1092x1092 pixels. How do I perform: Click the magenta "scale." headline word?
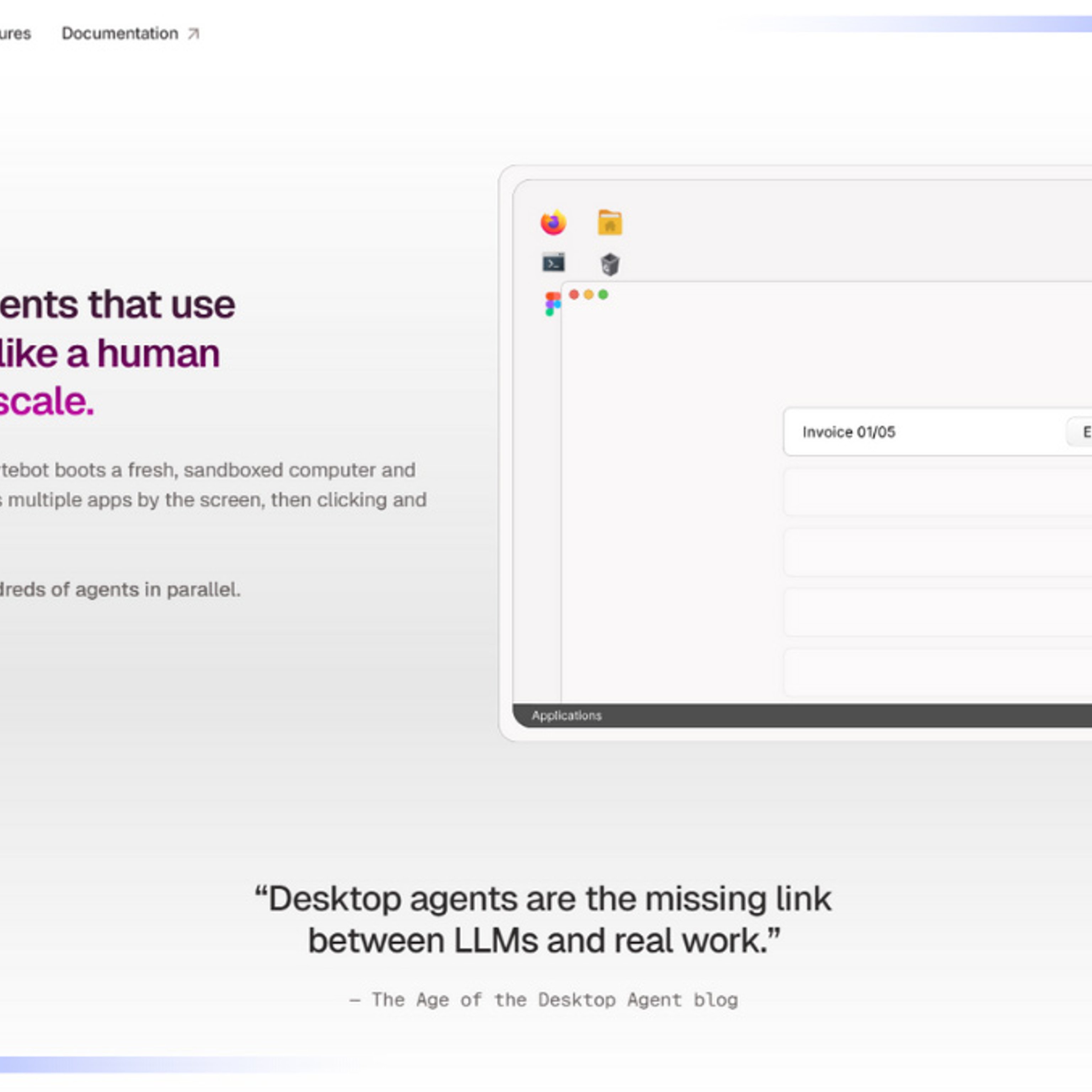pyautogui.click(x=46, y=402)
